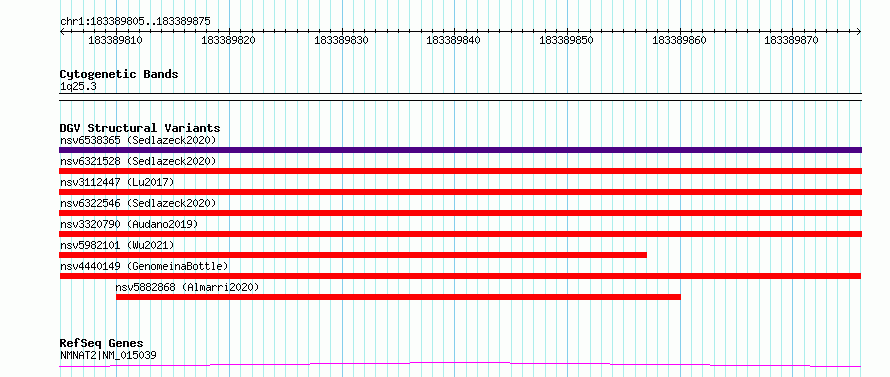Click the 183389820 ruler coordinate

click(x=228, y=40)
